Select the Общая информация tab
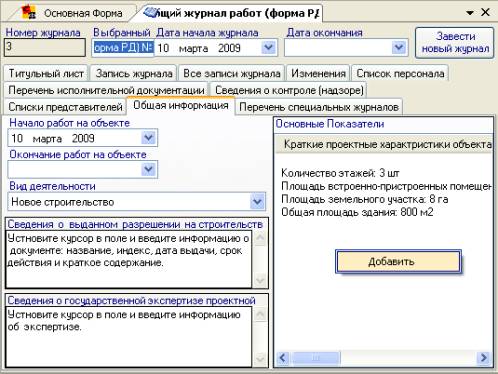The width and height of the screenshot is (498, 374). pyautogui.click(x=181, y=105)
